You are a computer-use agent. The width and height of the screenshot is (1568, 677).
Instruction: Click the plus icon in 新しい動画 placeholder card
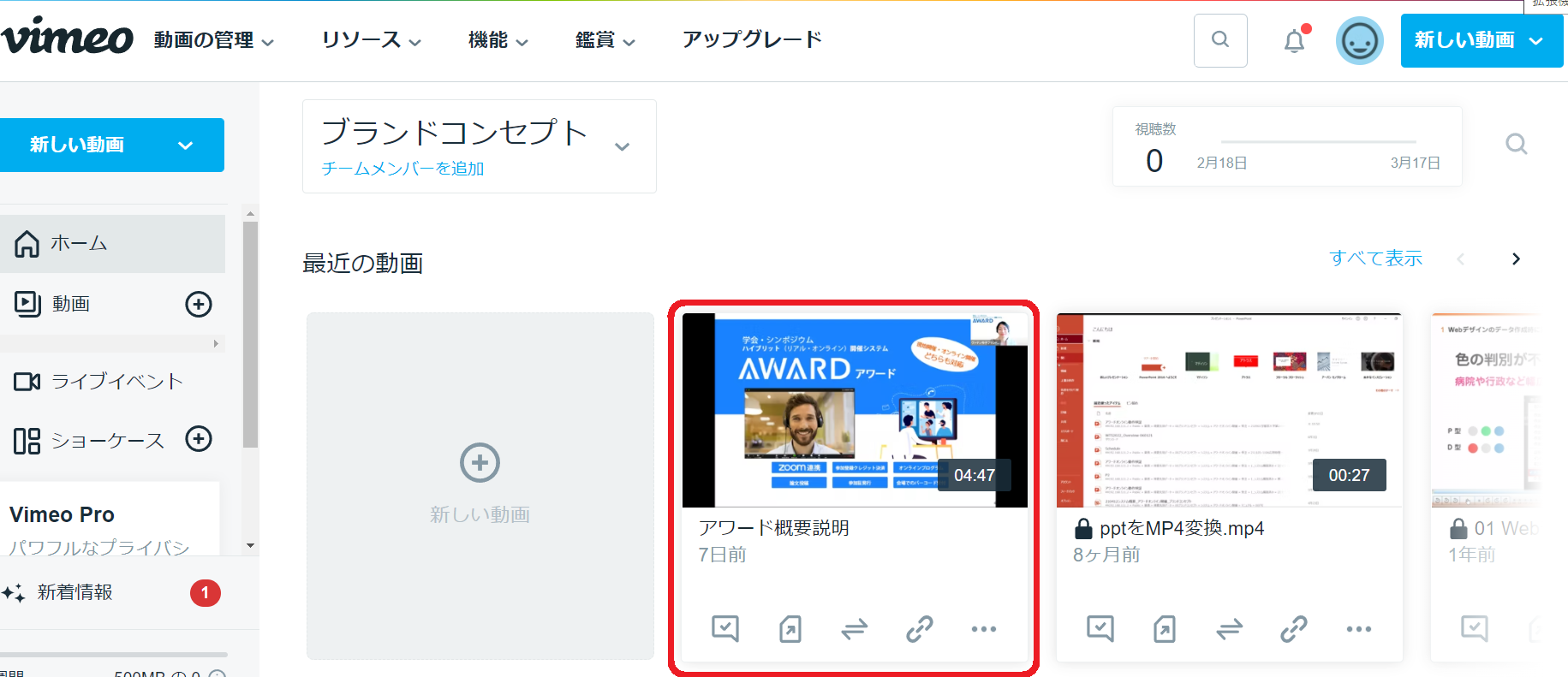480,463
